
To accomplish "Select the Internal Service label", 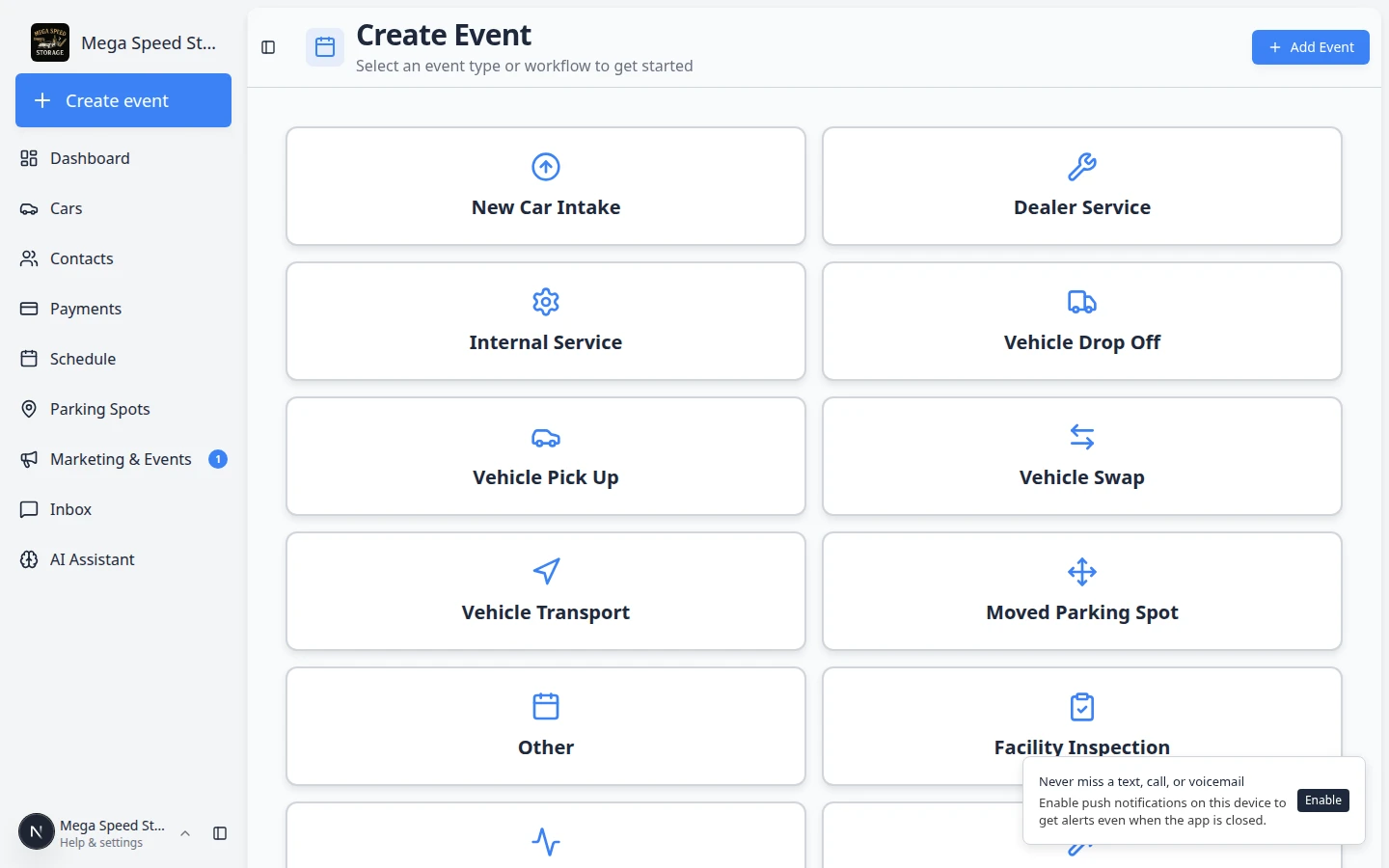I will pos(546,342).
